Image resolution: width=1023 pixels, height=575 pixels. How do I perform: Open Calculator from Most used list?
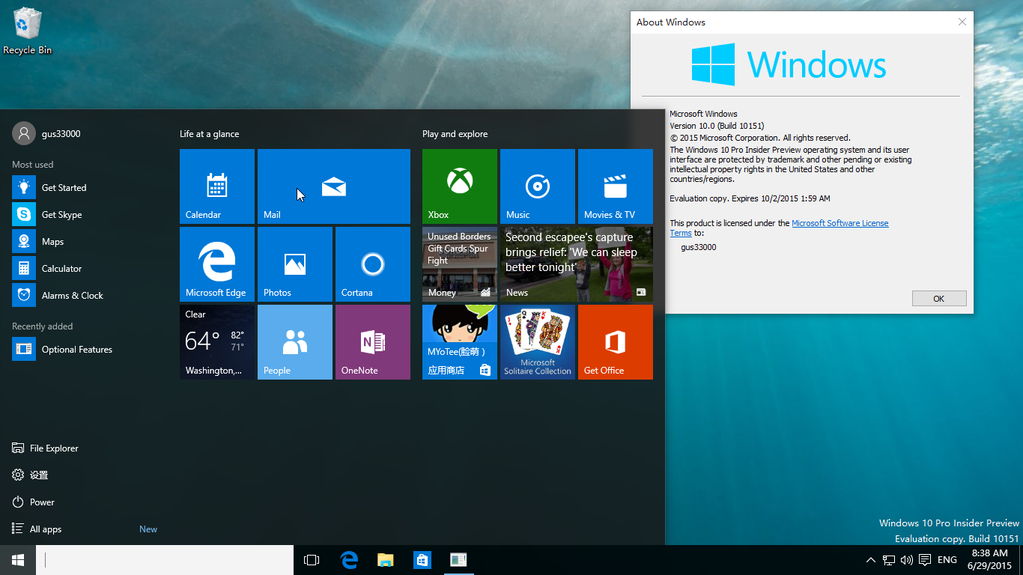coord(85,268)
